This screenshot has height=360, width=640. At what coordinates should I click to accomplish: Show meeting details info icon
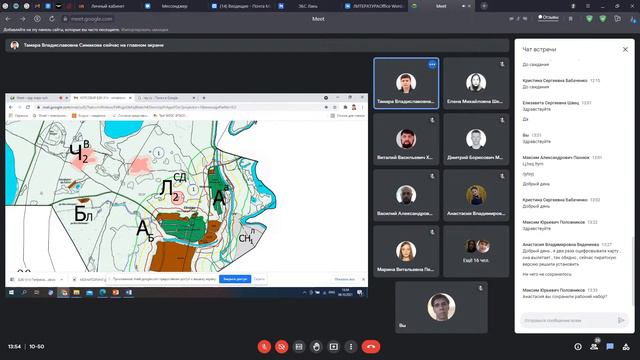tap(578, 347)
